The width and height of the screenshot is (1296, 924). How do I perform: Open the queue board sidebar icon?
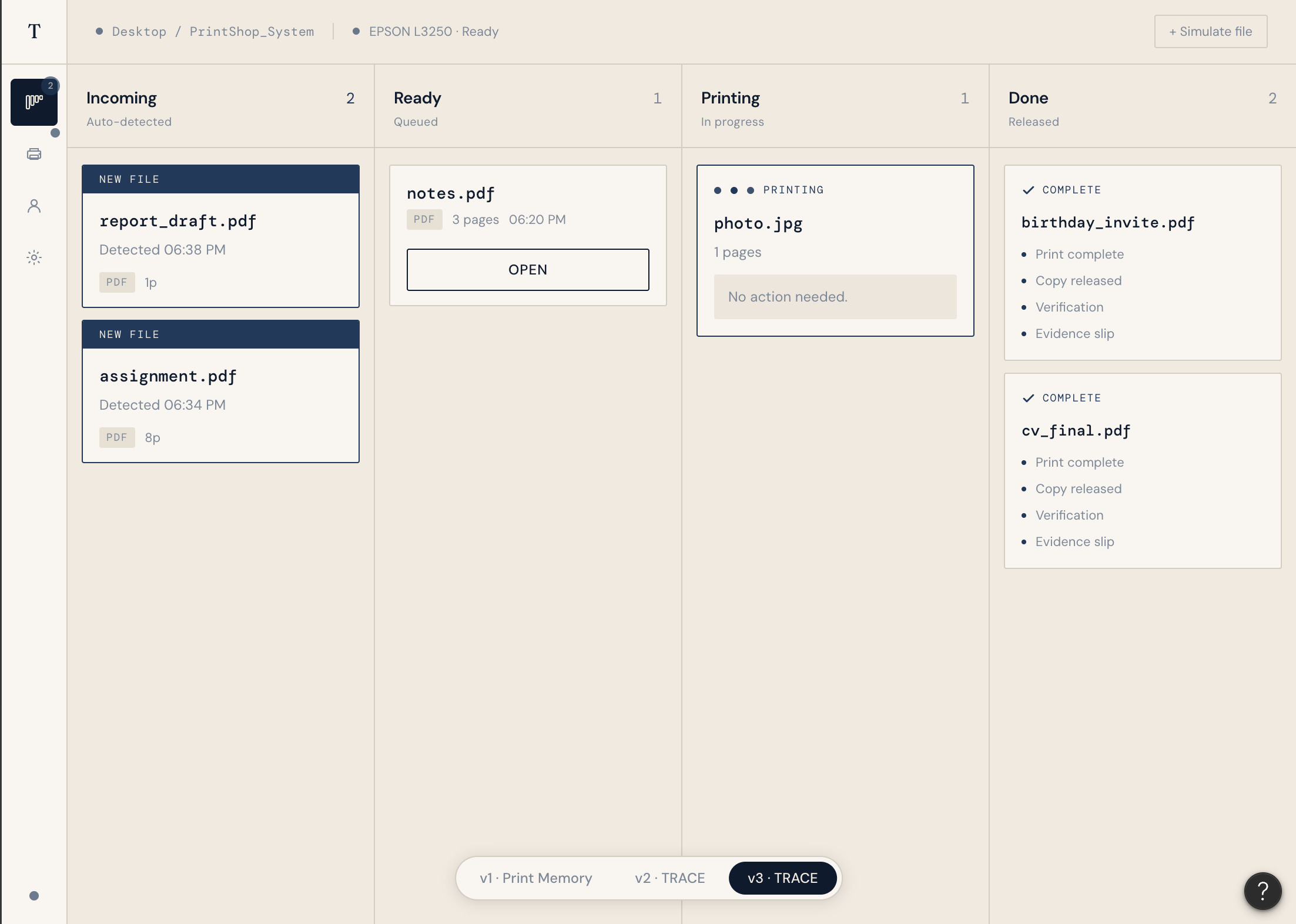pos(34,102)
